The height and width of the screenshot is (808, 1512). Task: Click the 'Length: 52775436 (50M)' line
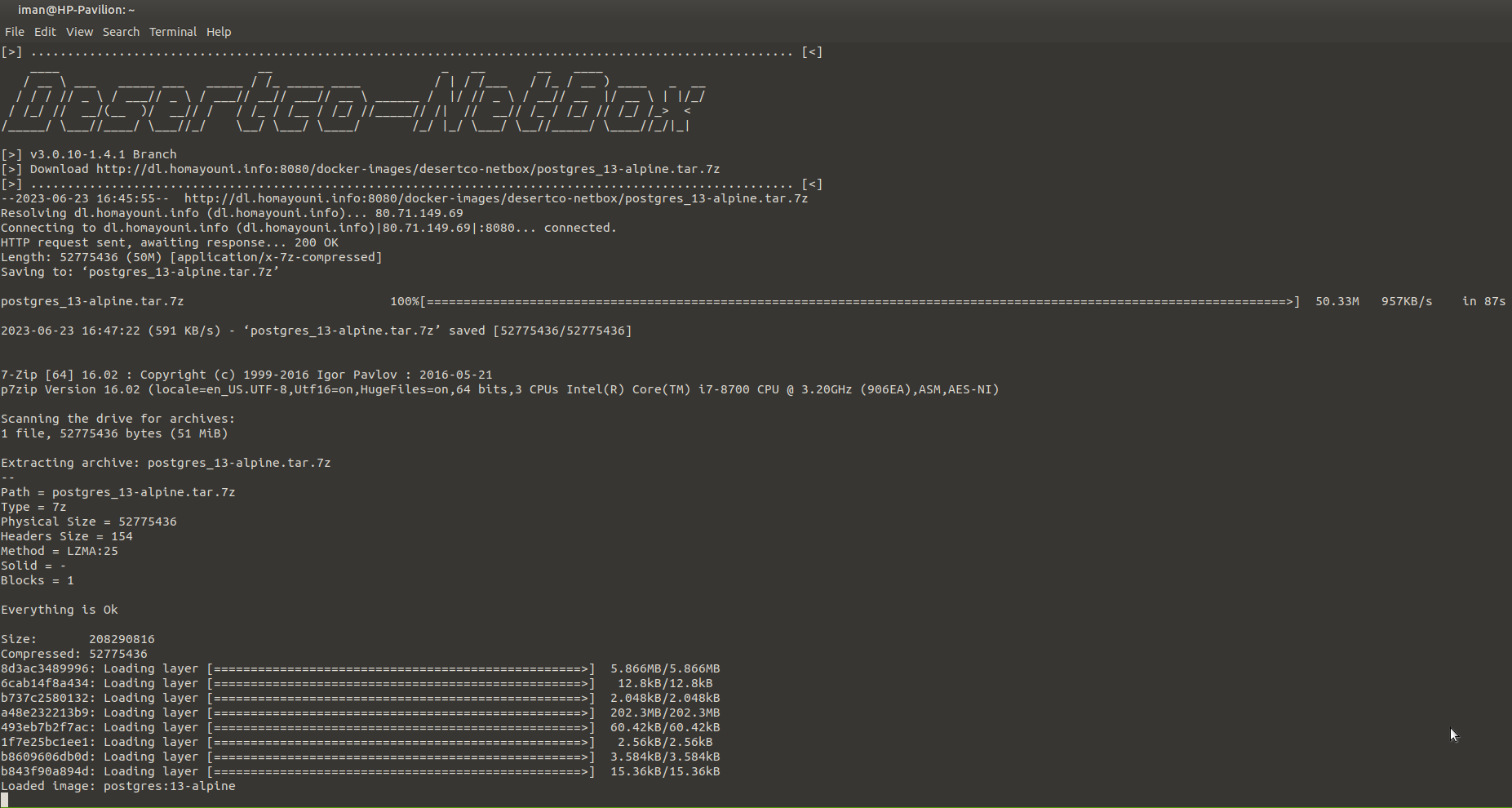(192, 257)
